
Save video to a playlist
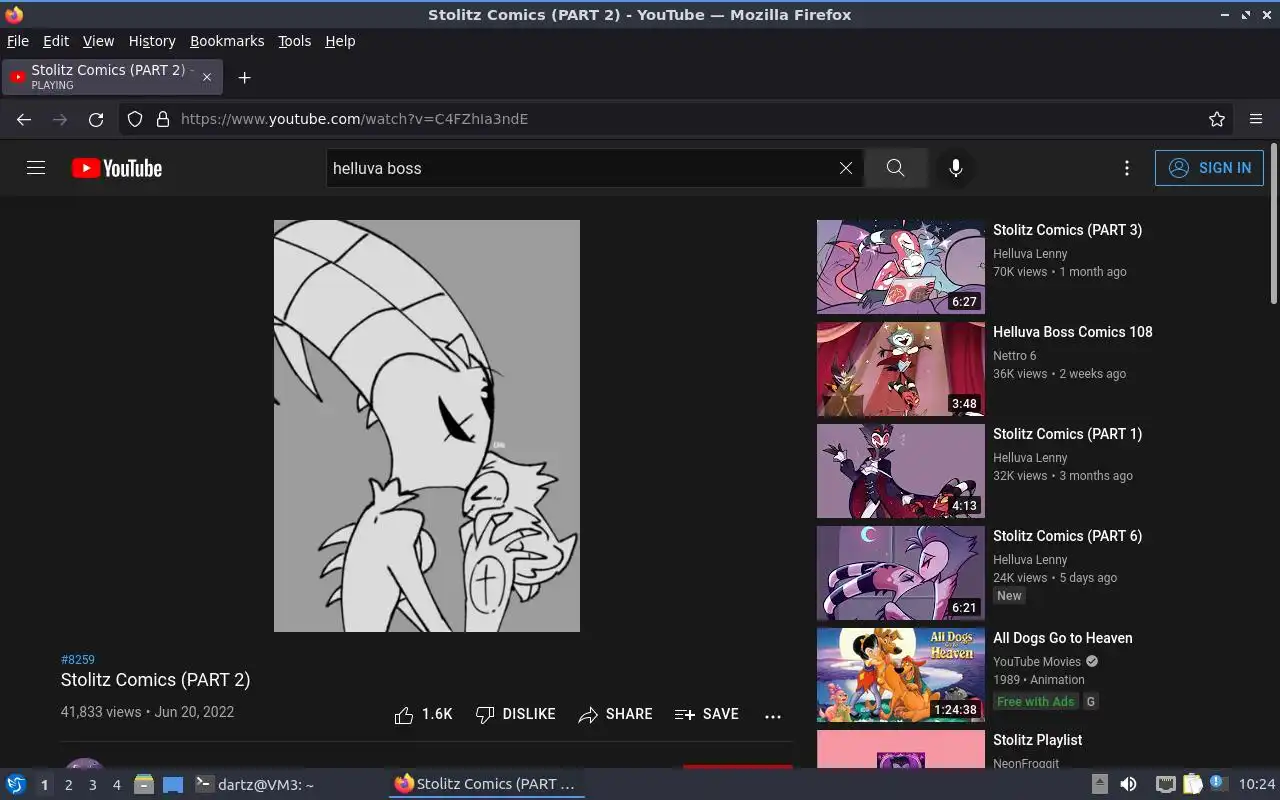coord(707,714)
